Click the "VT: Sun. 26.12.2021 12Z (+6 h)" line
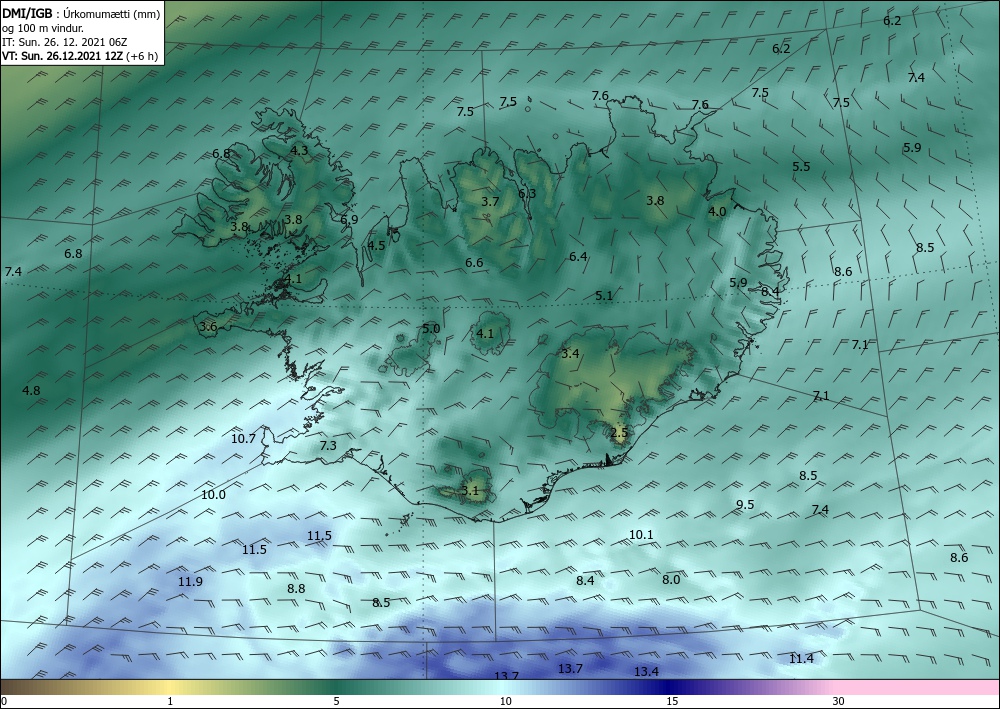The height and width of the screenshot is (709, 1000). pyautogui.click(x=80, y=56)
